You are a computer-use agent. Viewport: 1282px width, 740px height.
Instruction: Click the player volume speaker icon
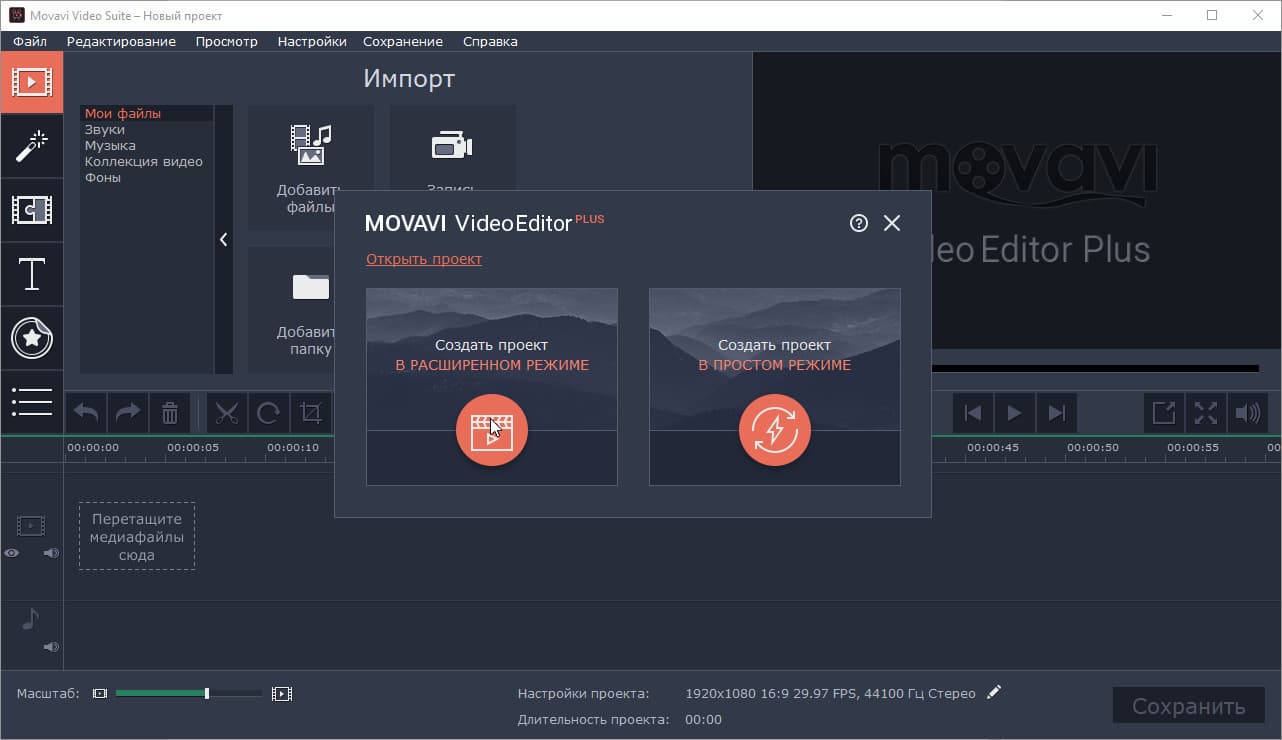[x=1248, y=413]
